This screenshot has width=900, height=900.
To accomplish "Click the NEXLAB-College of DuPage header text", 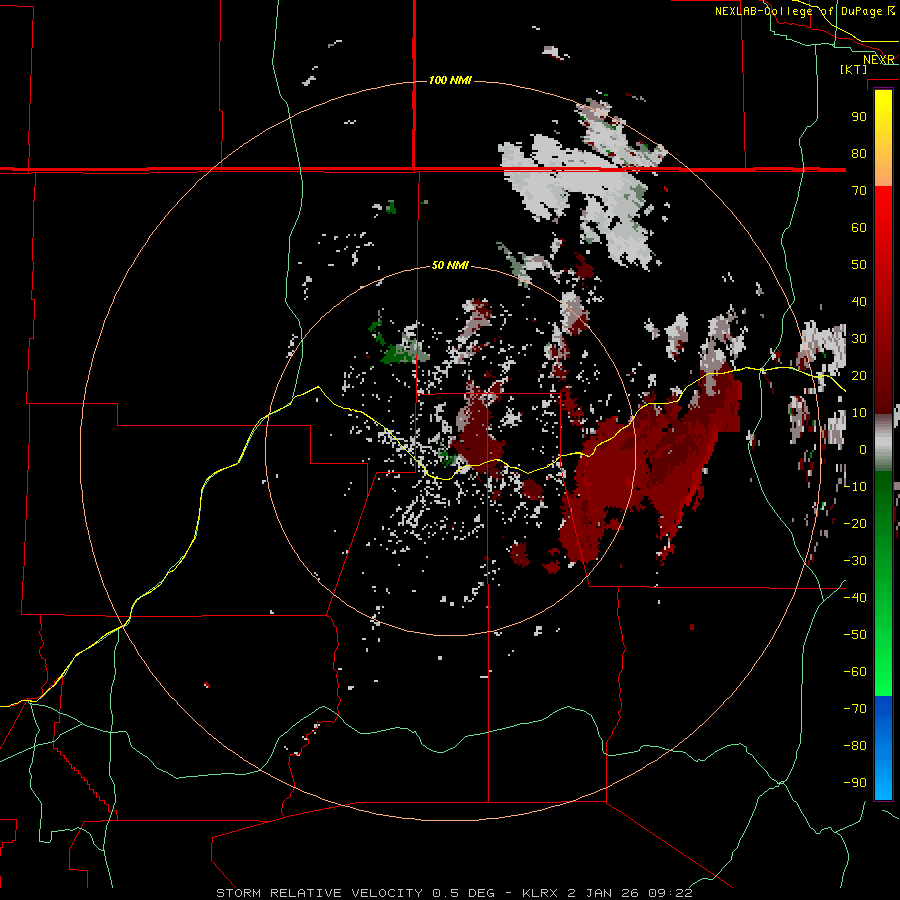I will (x=805, y=11).
